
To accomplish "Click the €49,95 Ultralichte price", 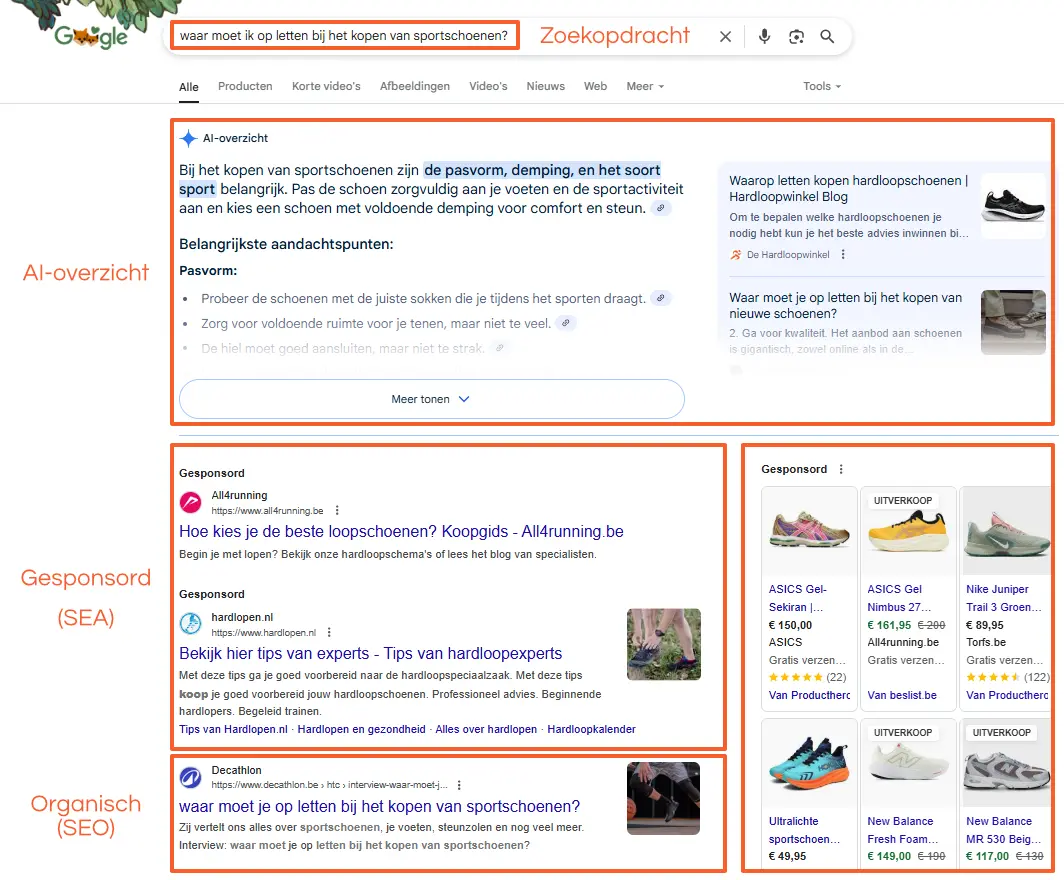I will pyautogui.click(x=787, y=856).
